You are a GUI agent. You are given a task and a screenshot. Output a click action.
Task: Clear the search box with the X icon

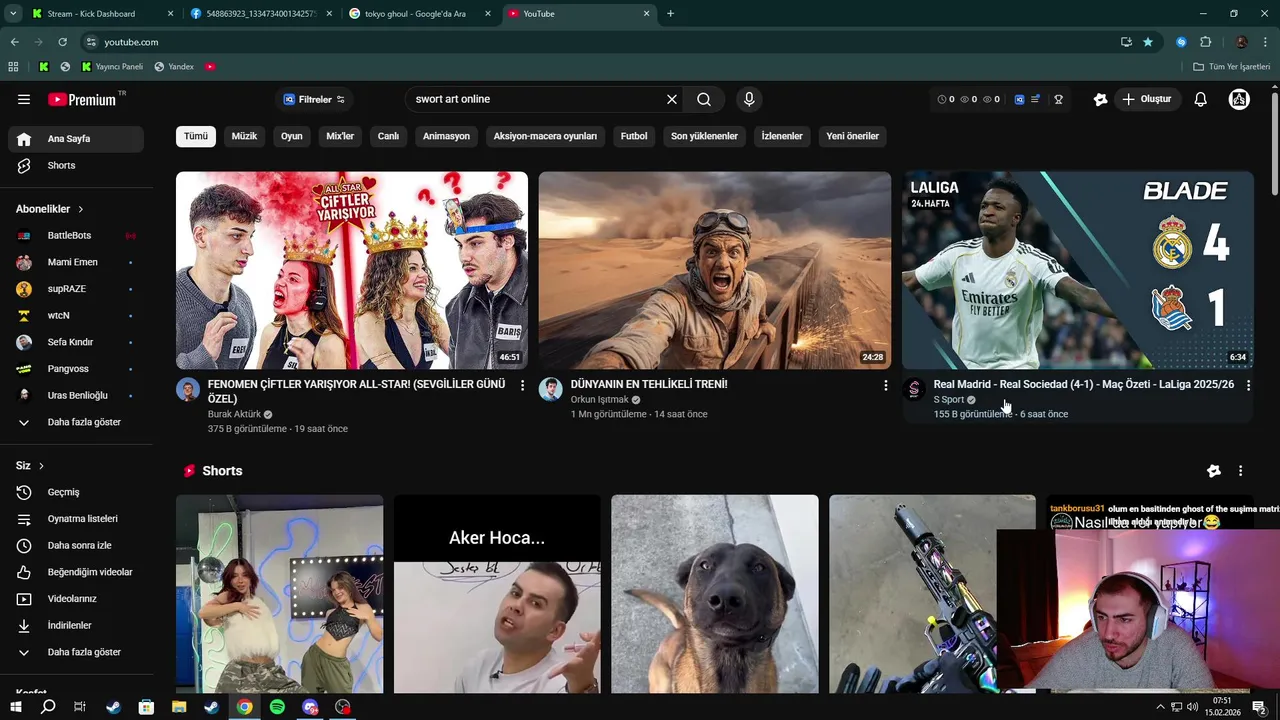pyautogui.click(x=672, y=99)
